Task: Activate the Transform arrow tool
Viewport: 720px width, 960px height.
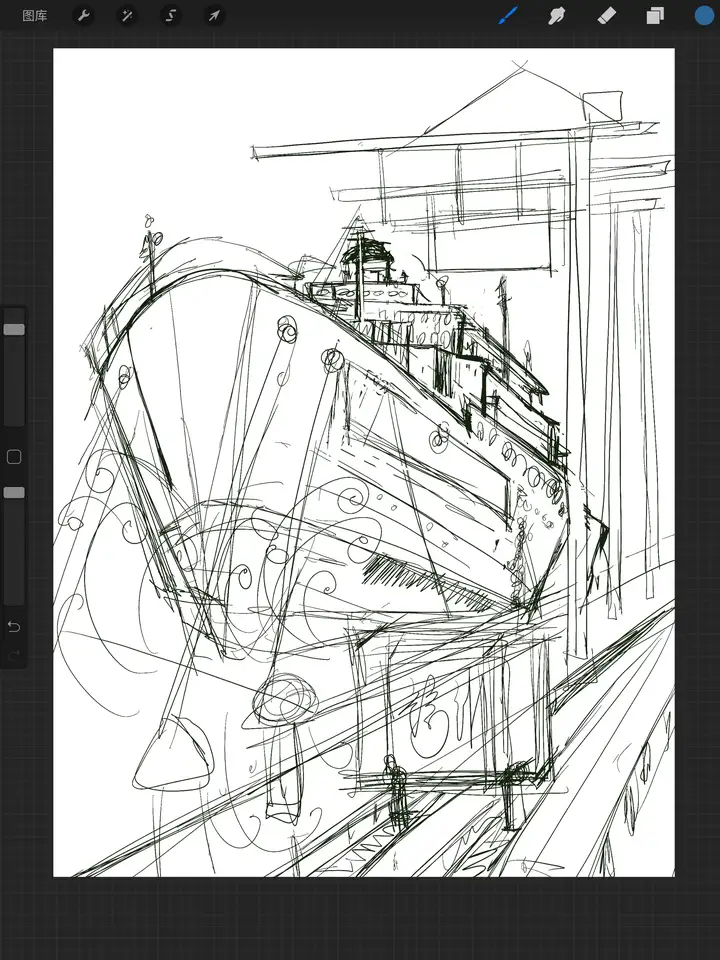Action: coord(214,16)
